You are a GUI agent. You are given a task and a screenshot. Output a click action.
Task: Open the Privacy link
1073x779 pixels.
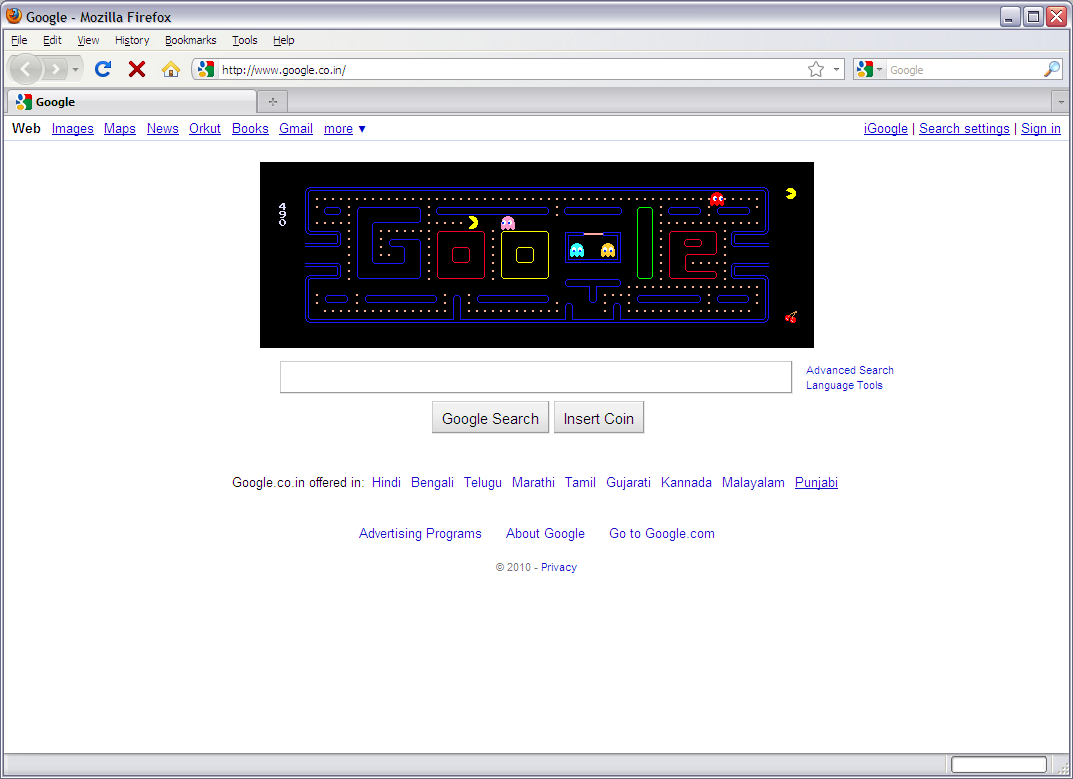click(559, 567)
